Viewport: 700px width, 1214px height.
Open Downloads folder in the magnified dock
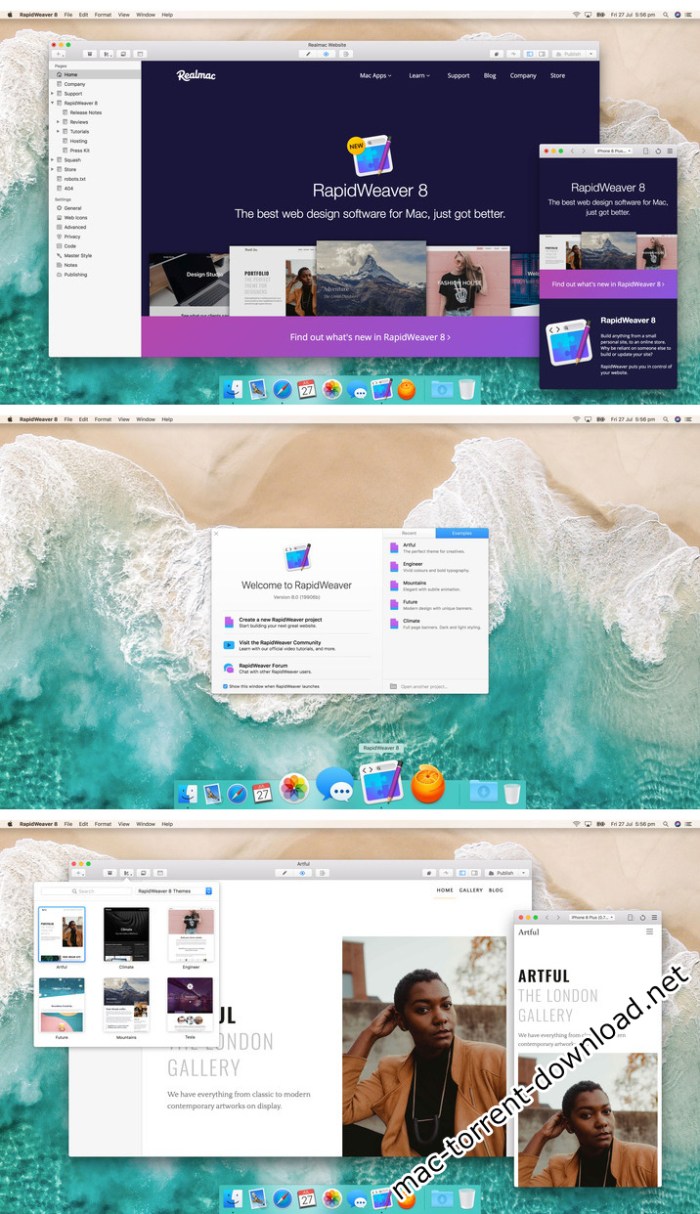(483, 792)
